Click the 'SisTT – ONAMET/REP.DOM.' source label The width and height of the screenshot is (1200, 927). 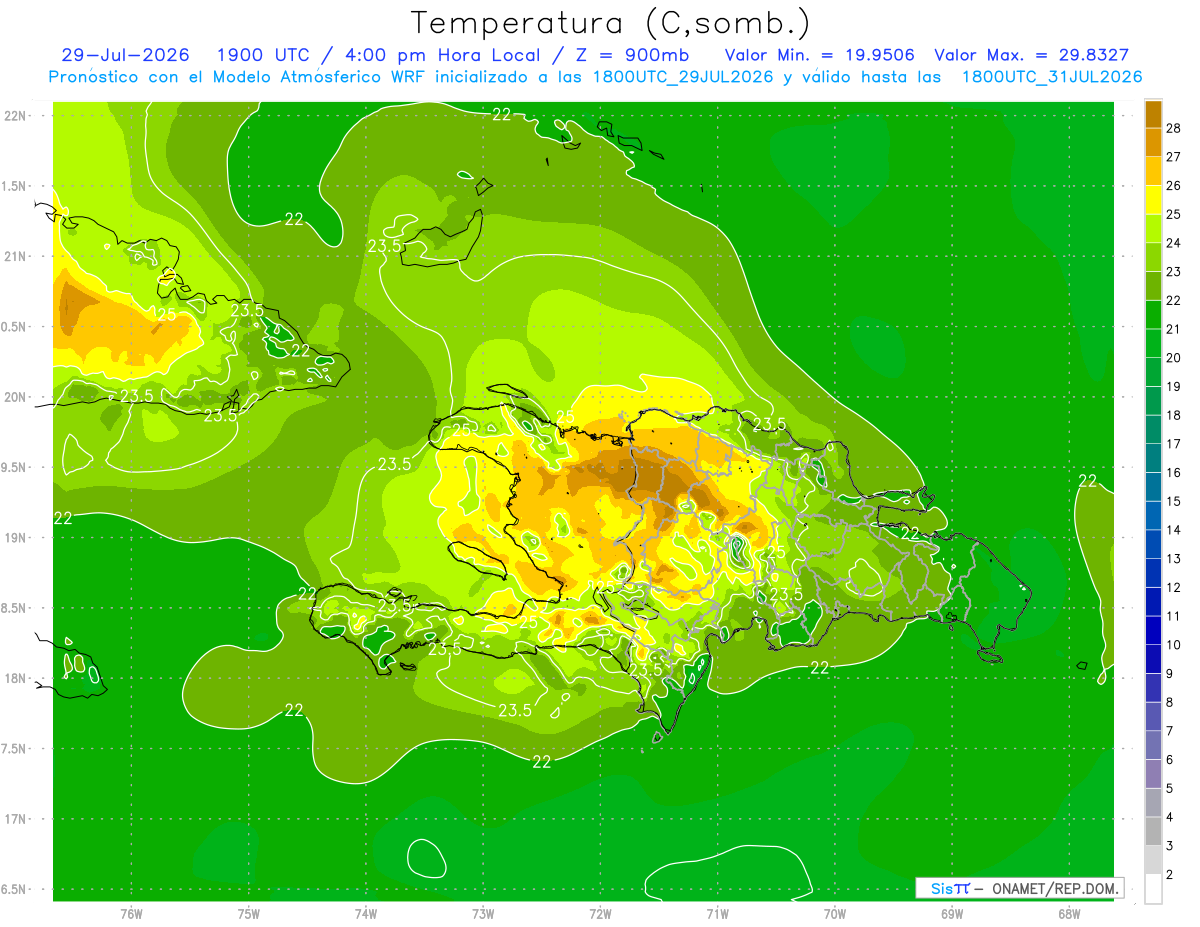coord(1019,889)
